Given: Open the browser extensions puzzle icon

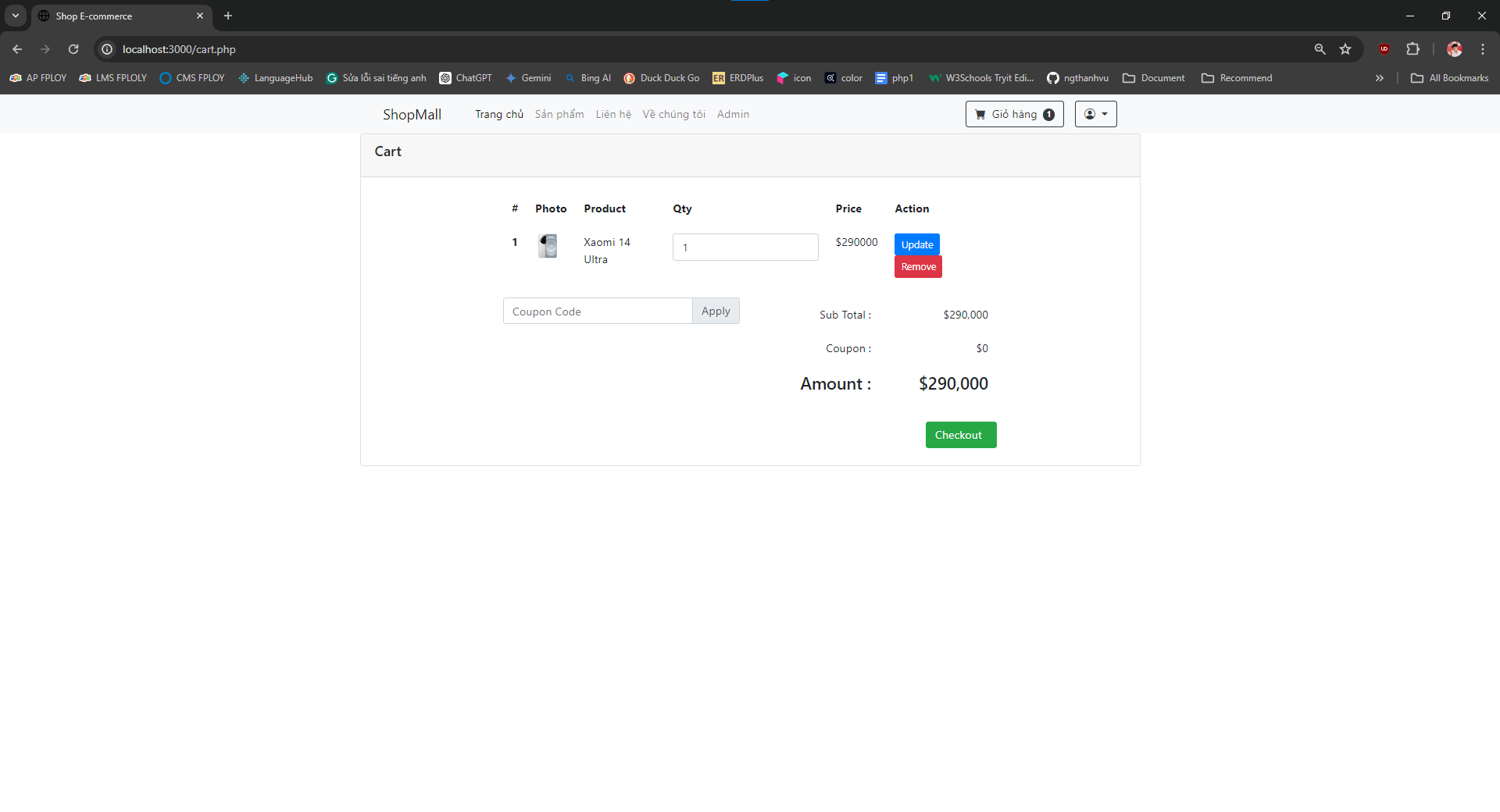Looking at the screenshot, I should point(1412,49).
